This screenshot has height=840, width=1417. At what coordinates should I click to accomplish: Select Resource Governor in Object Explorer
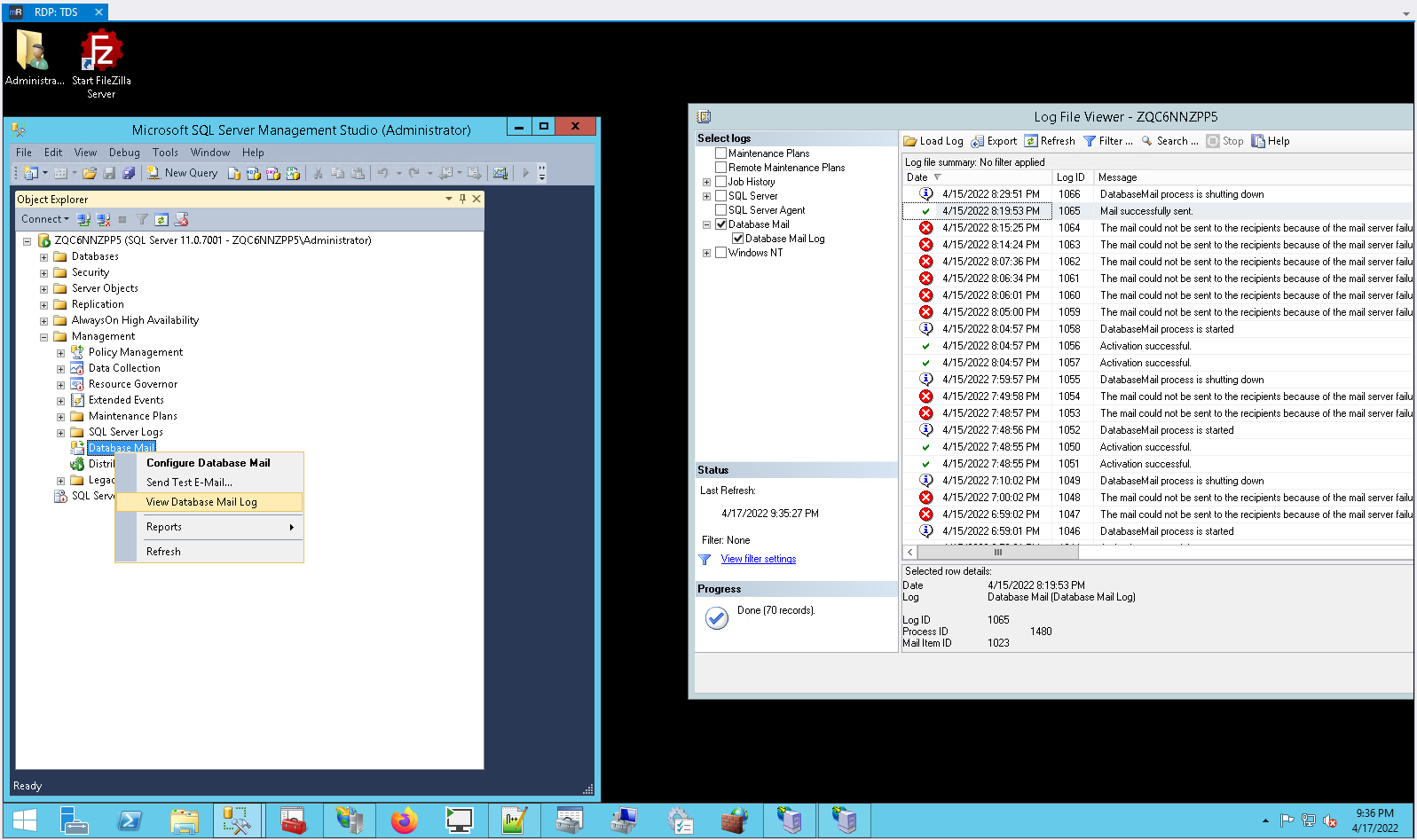[133, 384]
